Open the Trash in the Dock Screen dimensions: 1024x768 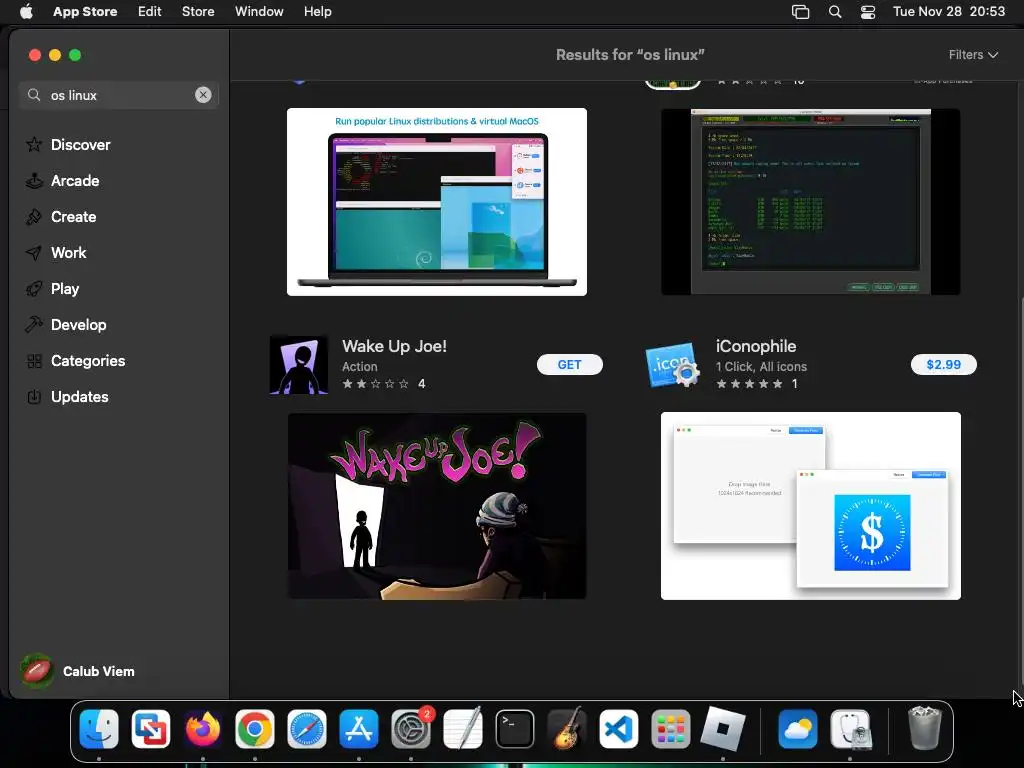pyautogui.click(x=924, y=729)
